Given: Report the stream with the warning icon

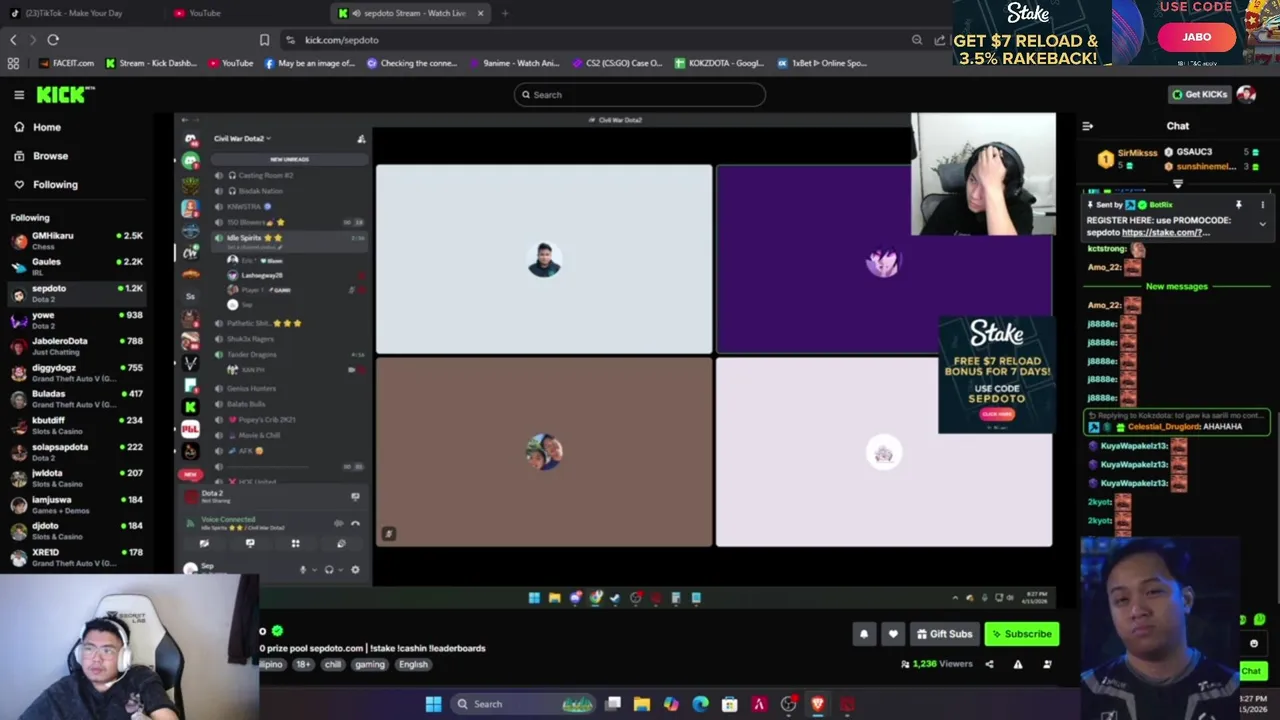Looking at the screenshot, I should pyautogui.click(x=1018, y=664).
